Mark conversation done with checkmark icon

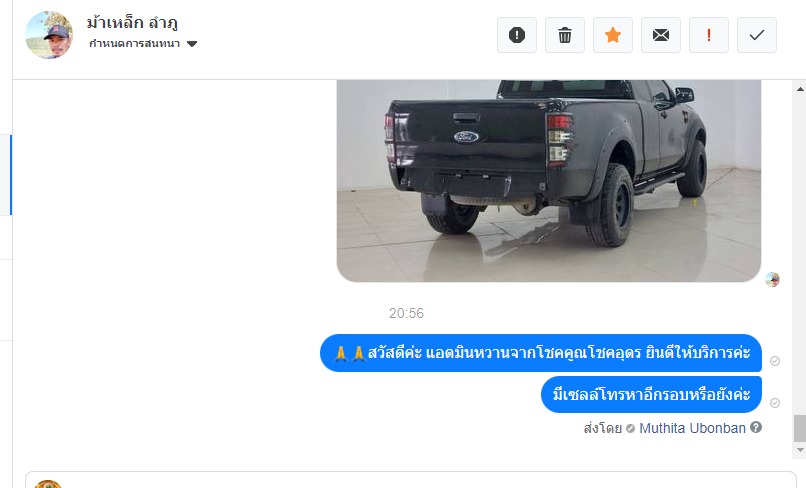757,35
